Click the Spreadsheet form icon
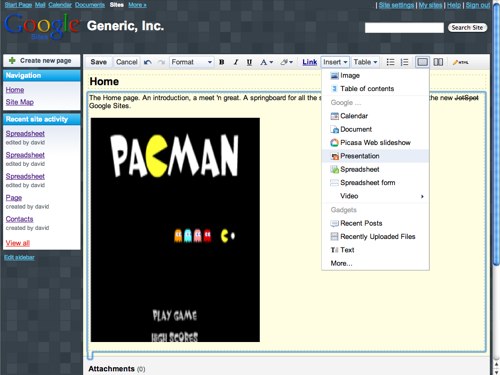The image size is (500, 375). (334, 183)
